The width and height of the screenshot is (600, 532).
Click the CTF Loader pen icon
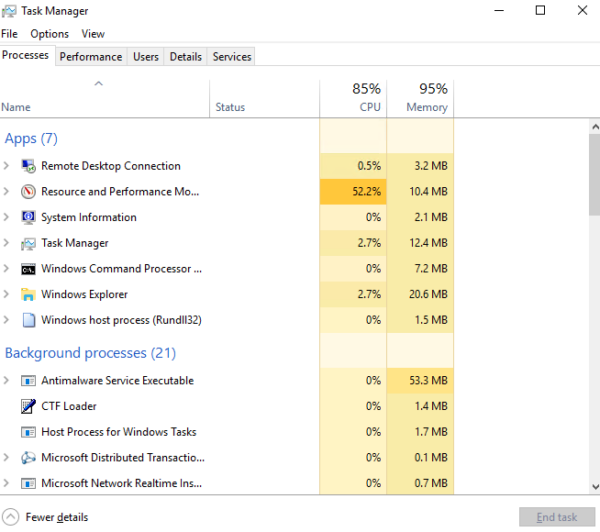[x=29, y=406]
